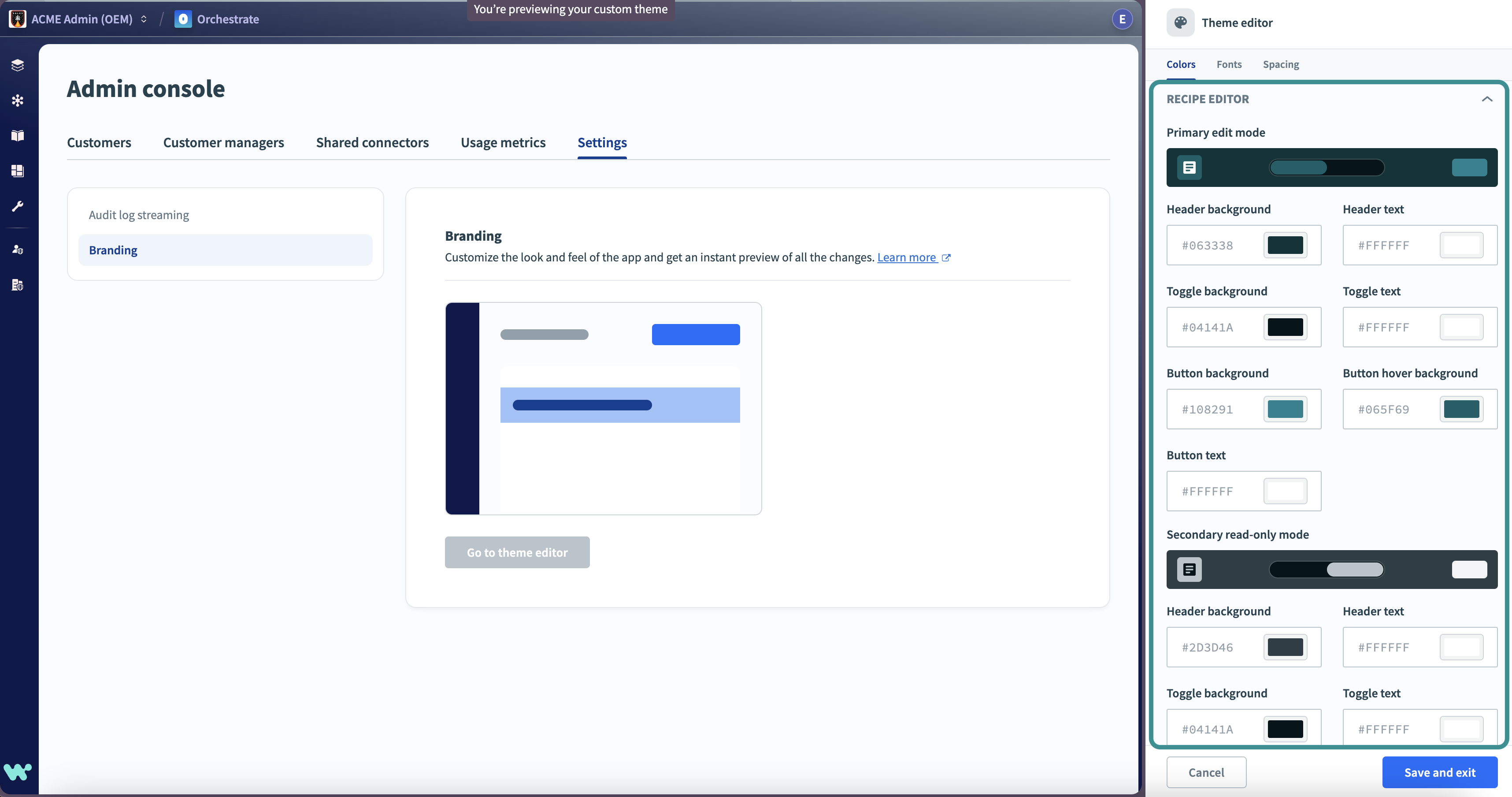The width and height of the screenshot is (1512, 797).
Task: Click the Orchestrate app icon in the header
Action: (183, 19)
